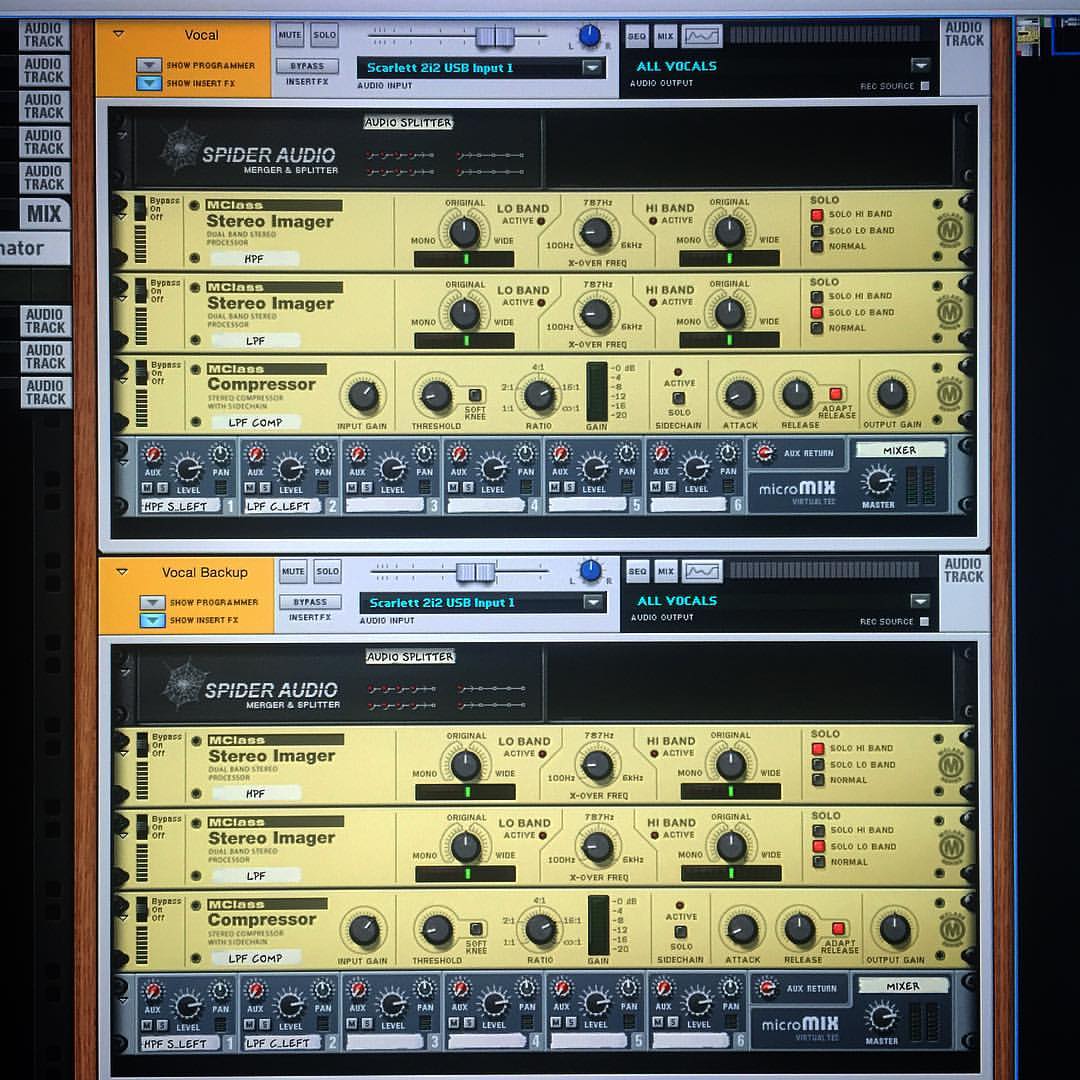1080x1080 pixels.
Task: Select the MIX item in left sidebar
Action: click(x=45, y=214)
